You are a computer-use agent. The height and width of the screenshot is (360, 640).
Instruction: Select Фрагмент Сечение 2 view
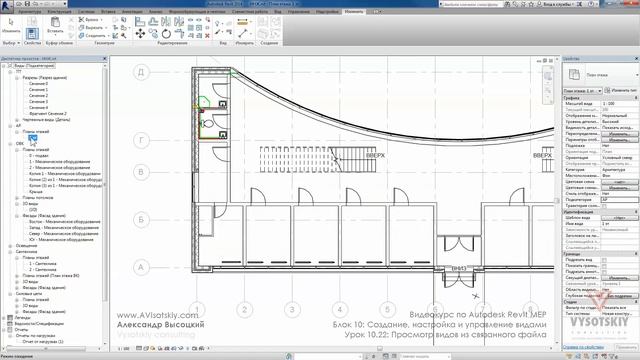[x=48, y=113]
